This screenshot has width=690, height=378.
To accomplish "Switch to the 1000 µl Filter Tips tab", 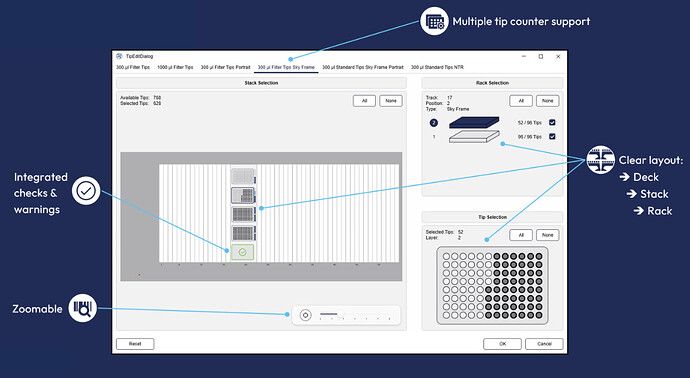I will (175, 67).
